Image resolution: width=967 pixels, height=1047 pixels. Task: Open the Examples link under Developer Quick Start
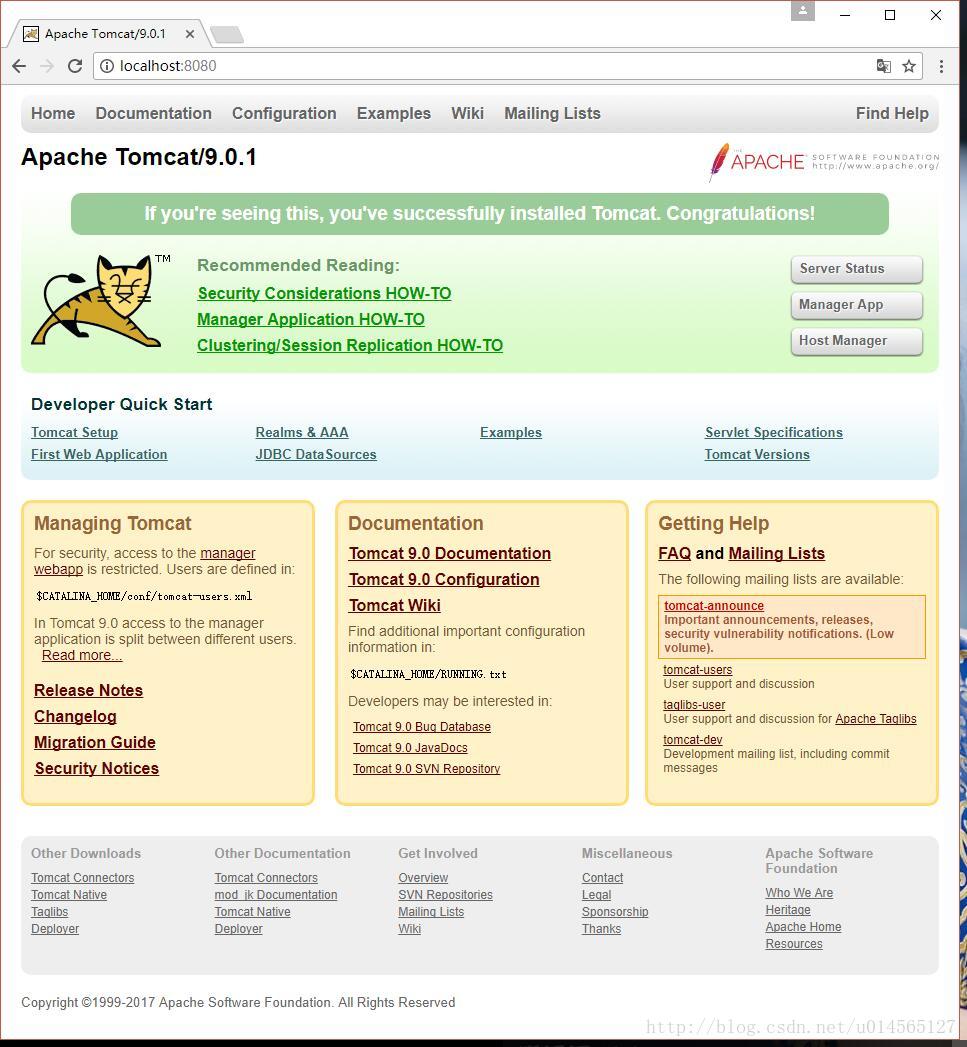tap(511, 433)
